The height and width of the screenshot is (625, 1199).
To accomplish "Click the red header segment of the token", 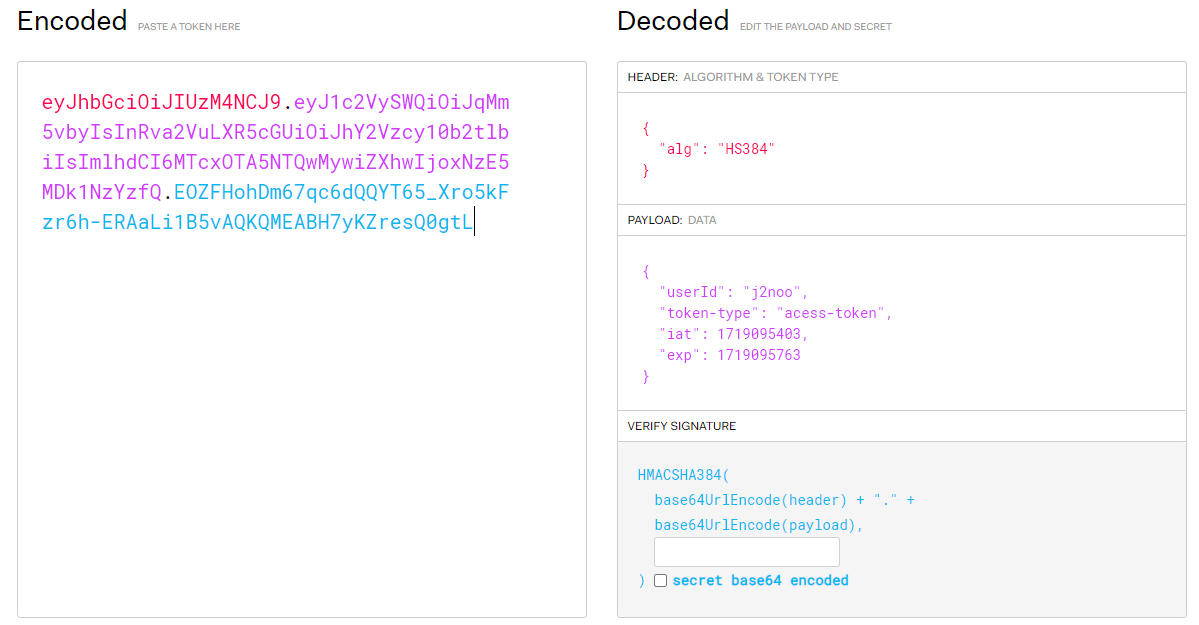I will 161,102.
